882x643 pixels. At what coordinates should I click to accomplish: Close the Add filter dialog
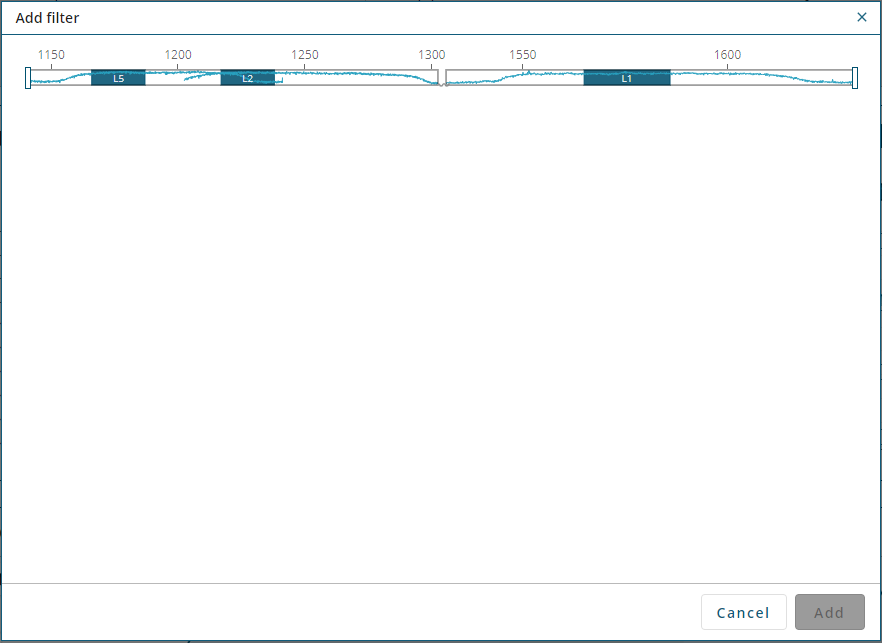862,17
